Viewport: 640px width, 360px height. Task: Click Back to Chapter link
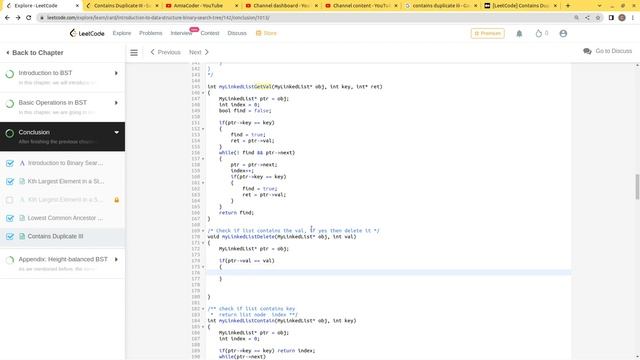click(34, 53)
